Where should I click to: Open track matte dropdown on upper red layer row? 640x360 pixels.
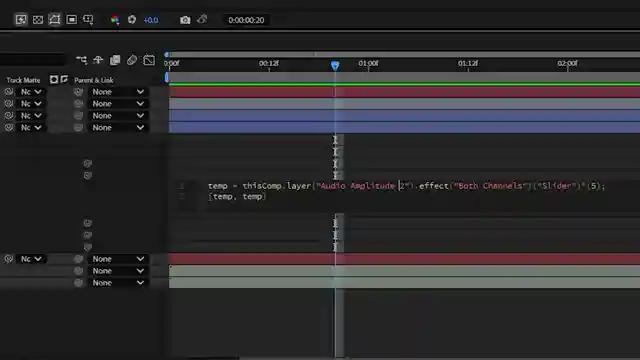[x=31, y=92]
